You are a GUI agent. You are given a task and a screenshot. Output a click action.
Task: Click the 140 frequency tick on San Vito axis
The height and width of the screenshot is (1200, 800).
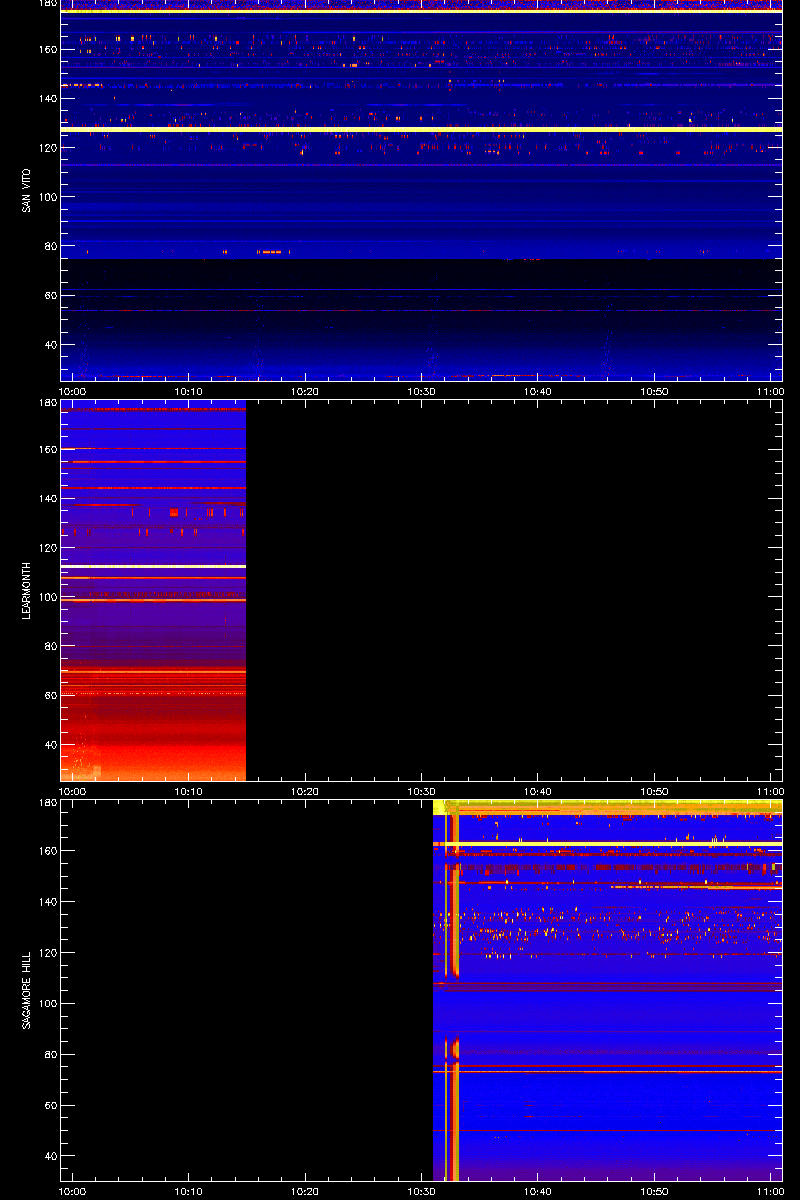click(x=47, y=98)
